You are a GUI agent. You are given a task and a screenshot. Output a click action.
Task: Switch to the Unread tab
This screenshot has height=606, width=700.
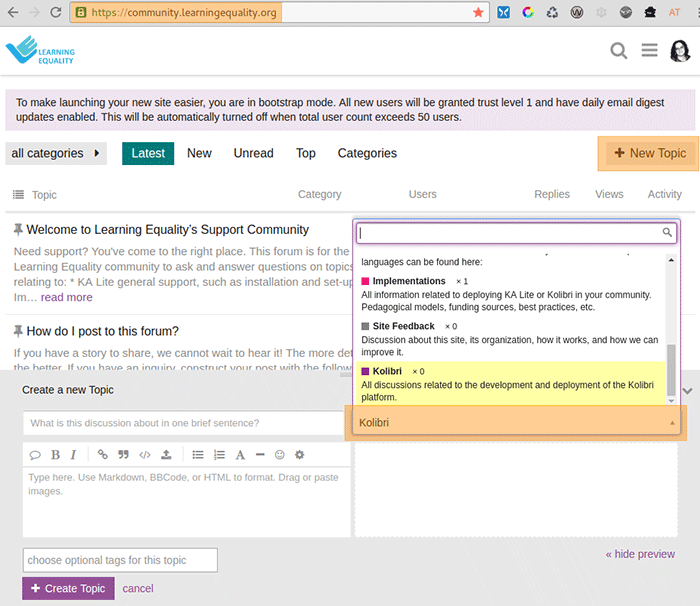coord(254,153)
